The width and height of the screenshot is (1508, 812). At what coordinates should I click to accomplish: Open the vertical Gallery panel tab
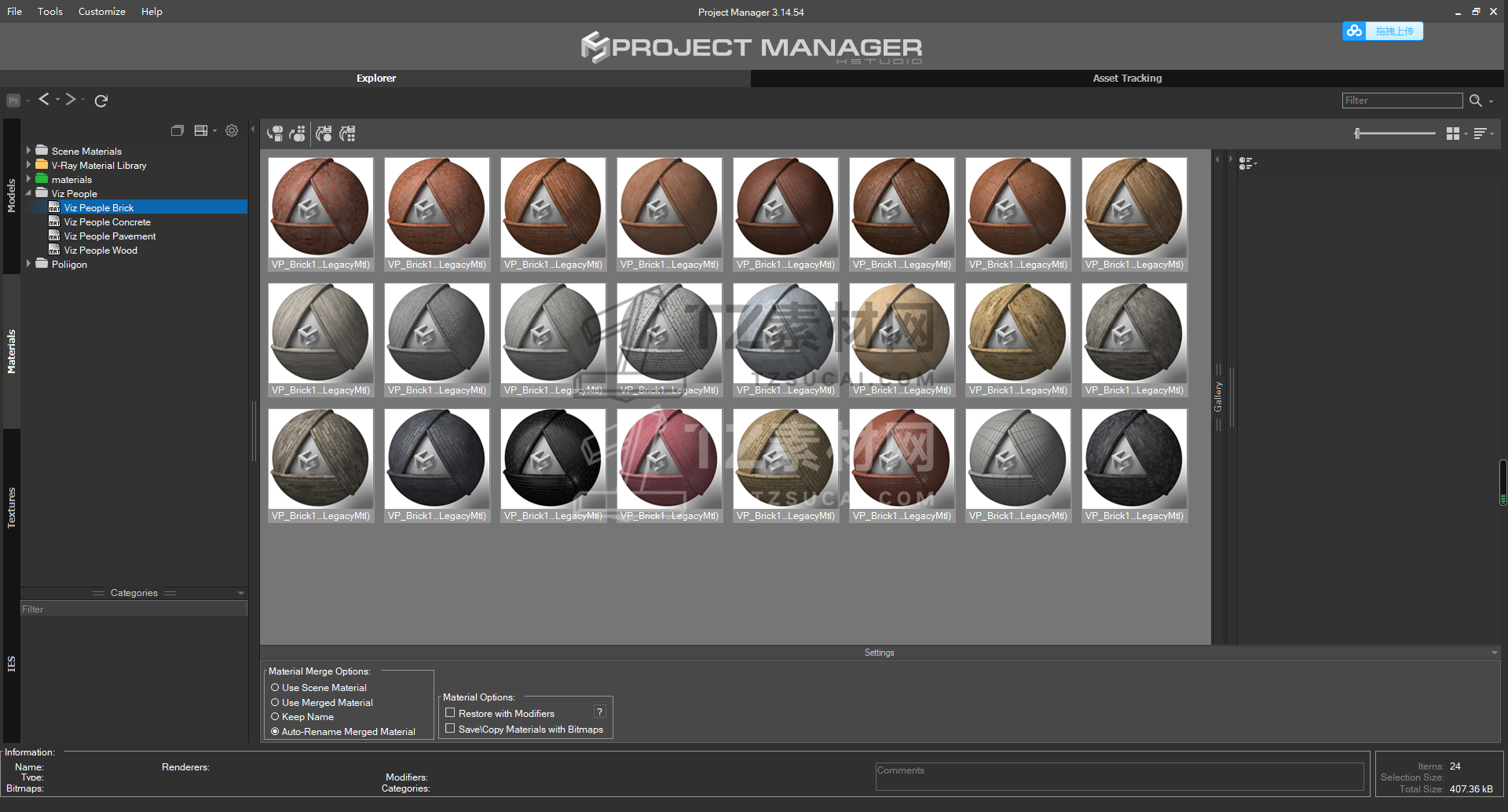point(1218,397)
